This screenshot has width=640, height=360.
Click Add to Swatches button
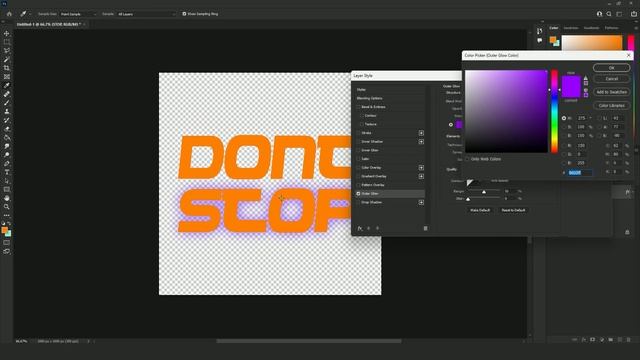[611, 92]
